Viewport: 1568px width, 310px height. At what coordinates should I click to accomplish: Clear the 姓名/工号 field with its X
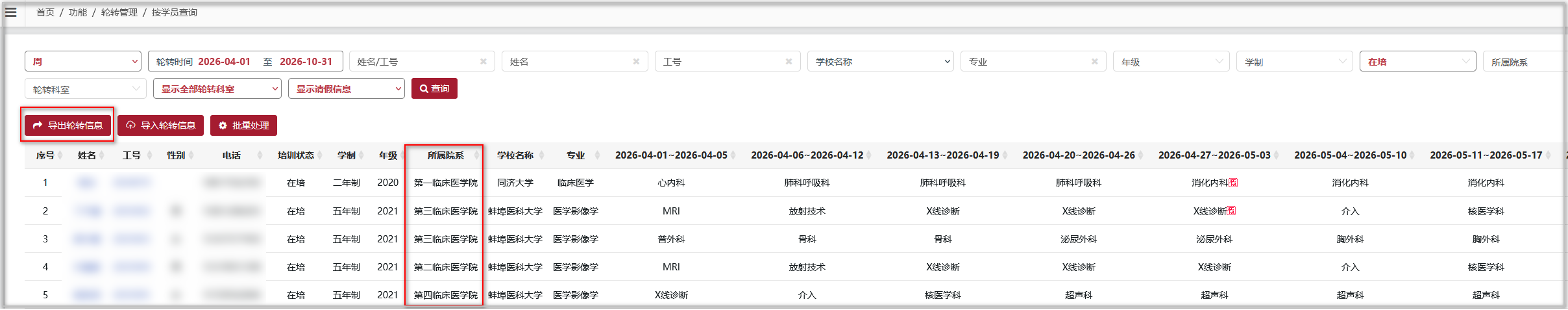483,62
